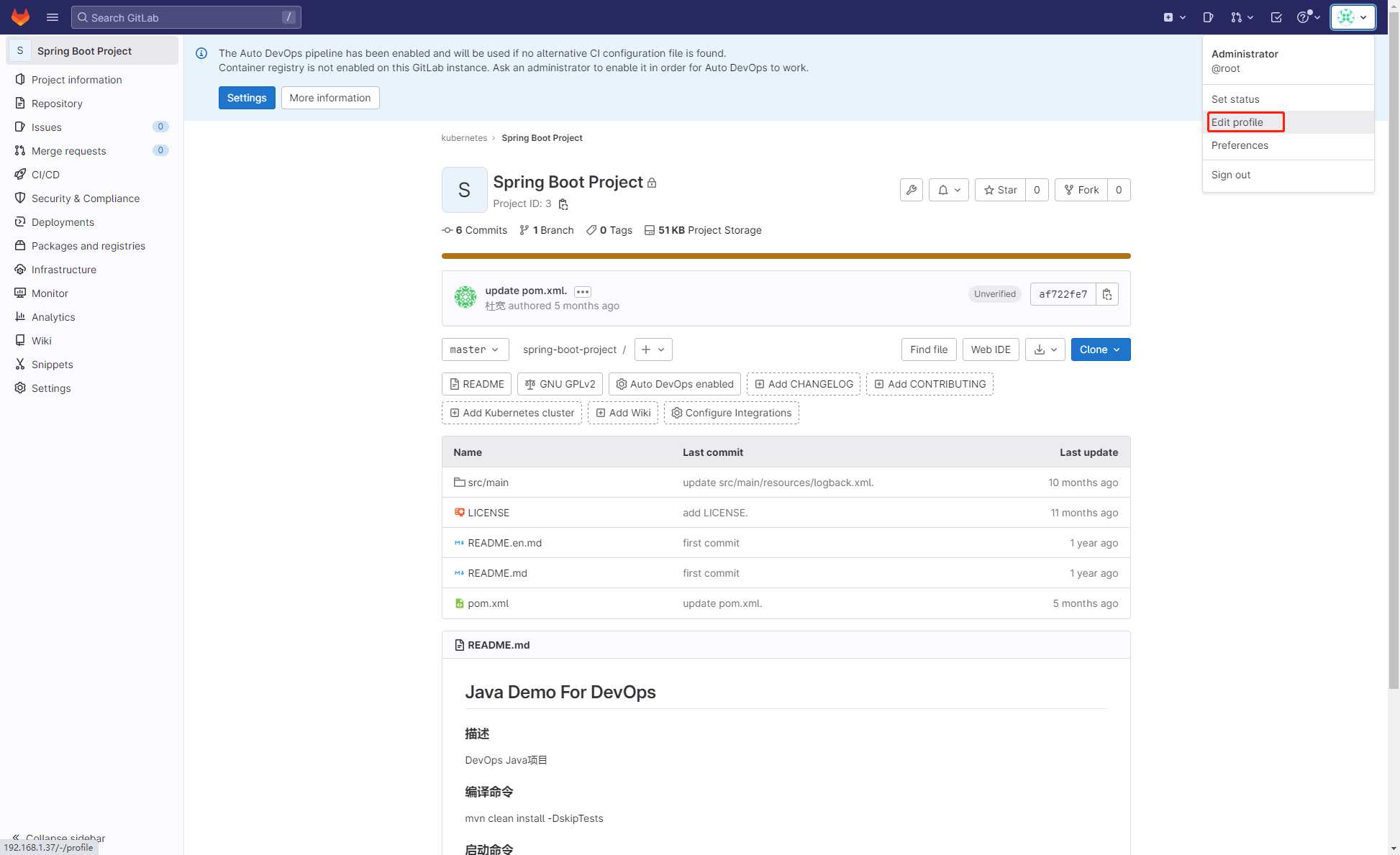
Task: View the 1 Branch link
Action: coord(547,230)
